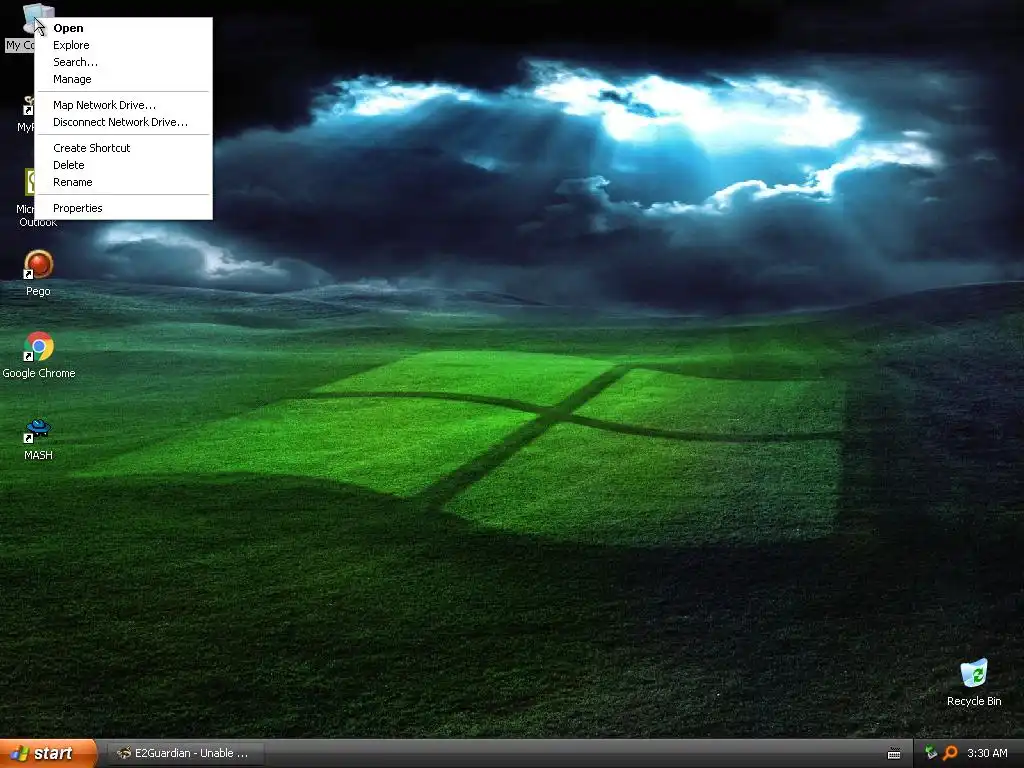Click Rename in the context menu
1024x768 pixels.
(123, 182)
